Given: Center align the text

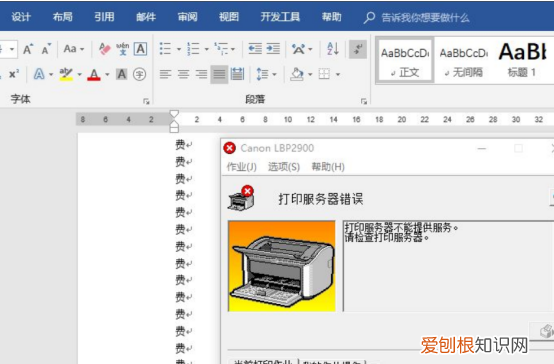Looking at the screenshot, I should [183, 74].
